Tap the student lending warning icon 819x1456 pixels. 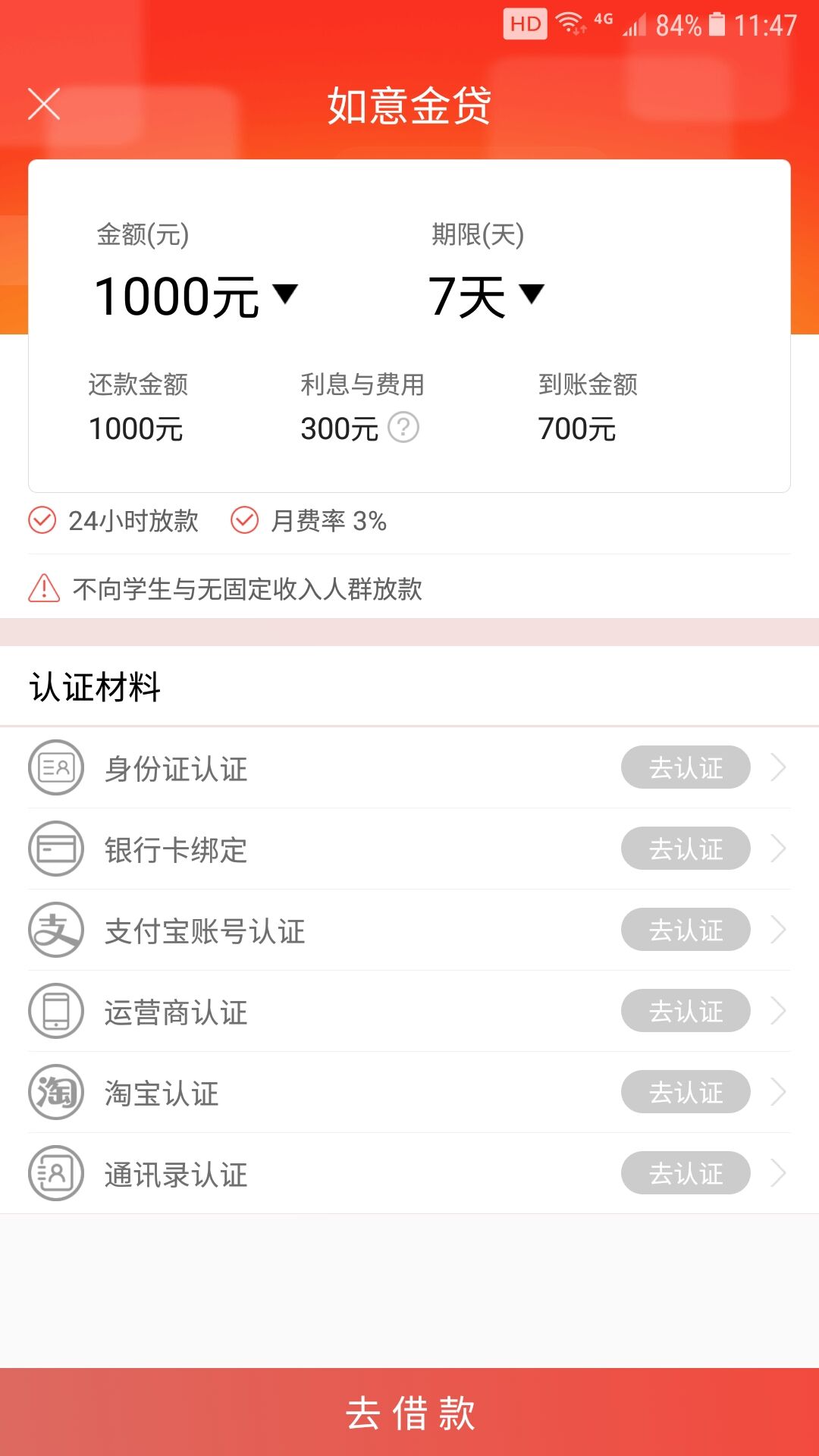[x=44, y=588]
